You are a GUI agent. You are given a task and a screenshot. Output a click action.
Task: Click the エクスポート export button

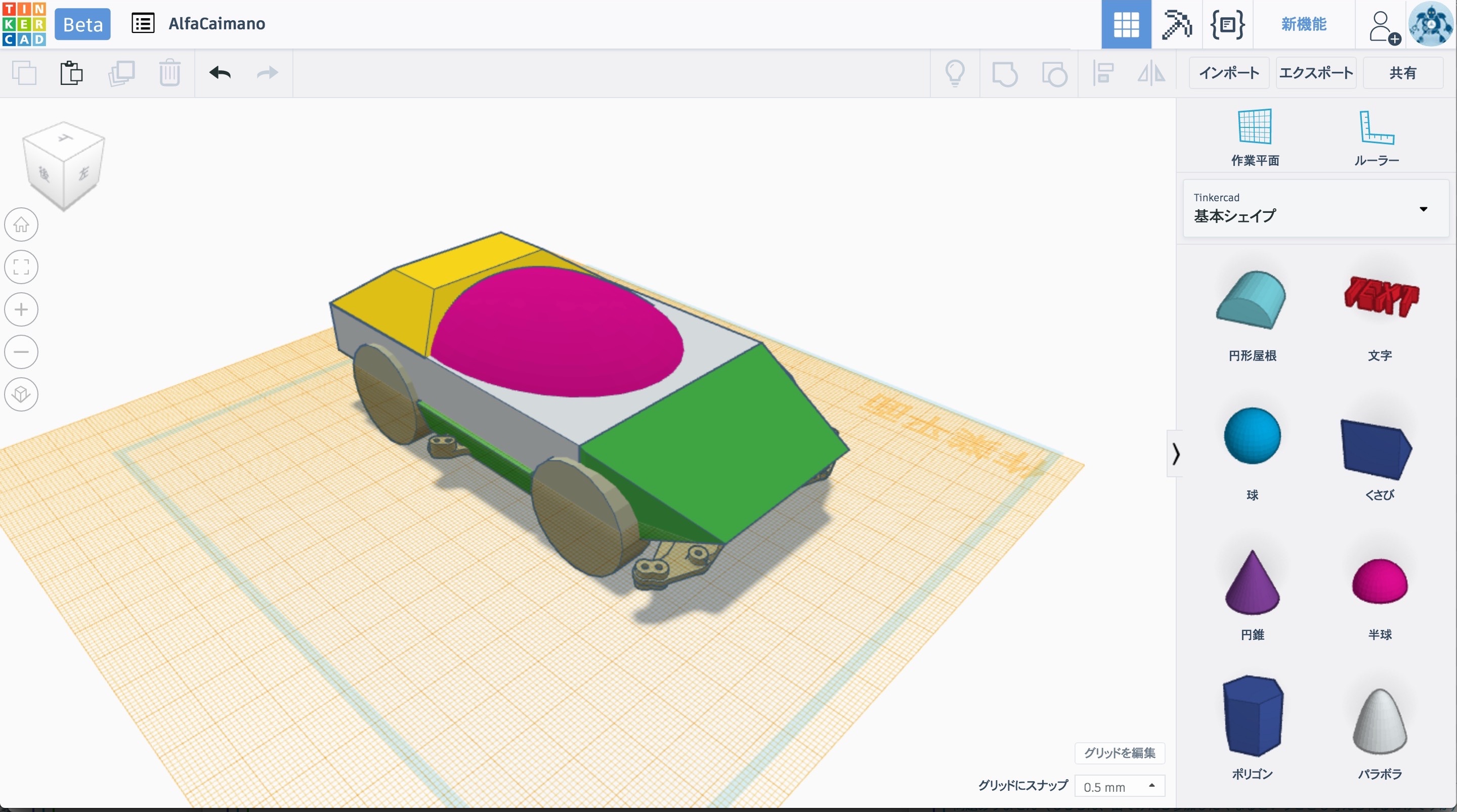(x=1315, y=73)
